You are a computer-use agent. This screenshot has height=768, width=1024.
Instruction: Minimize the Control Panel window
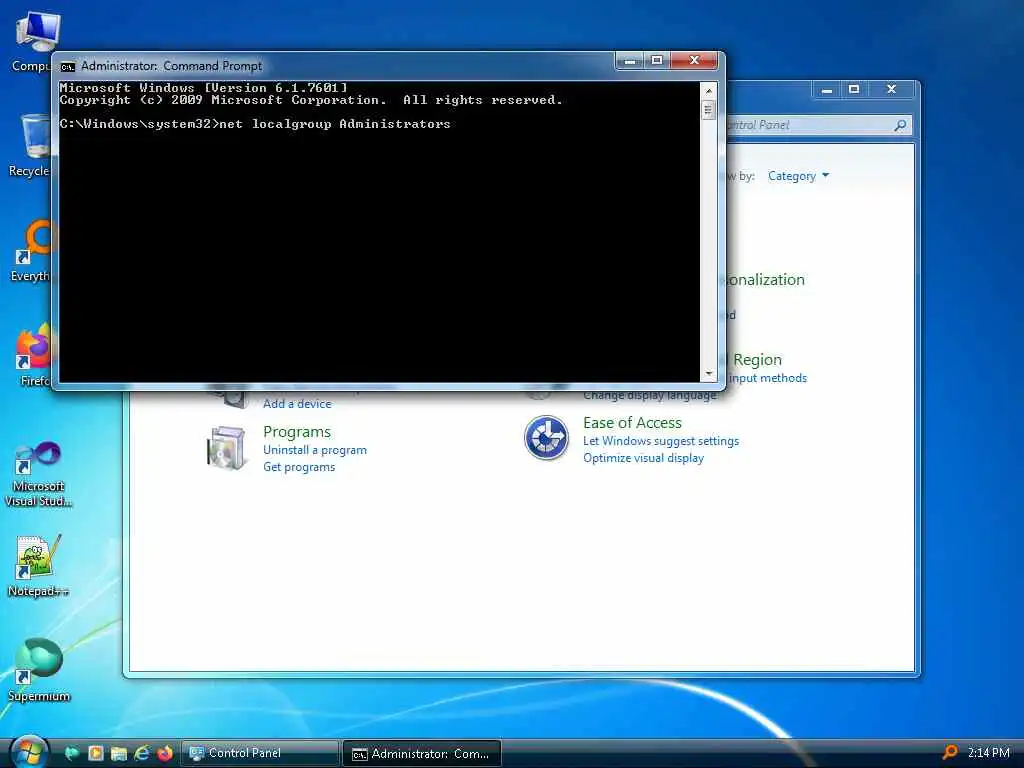(x=827, y=89)
